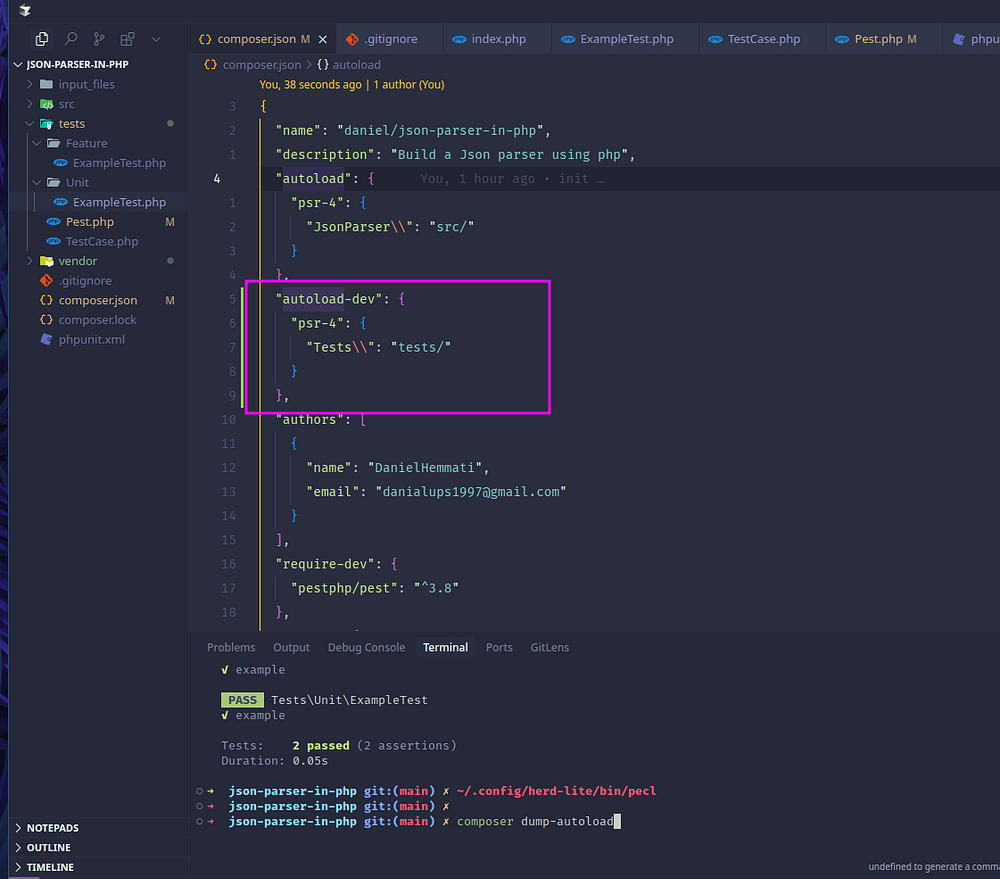Show additional views chevron in activity bar
The width and height of the screenshot is (1000, 879).
click(155, 39)
